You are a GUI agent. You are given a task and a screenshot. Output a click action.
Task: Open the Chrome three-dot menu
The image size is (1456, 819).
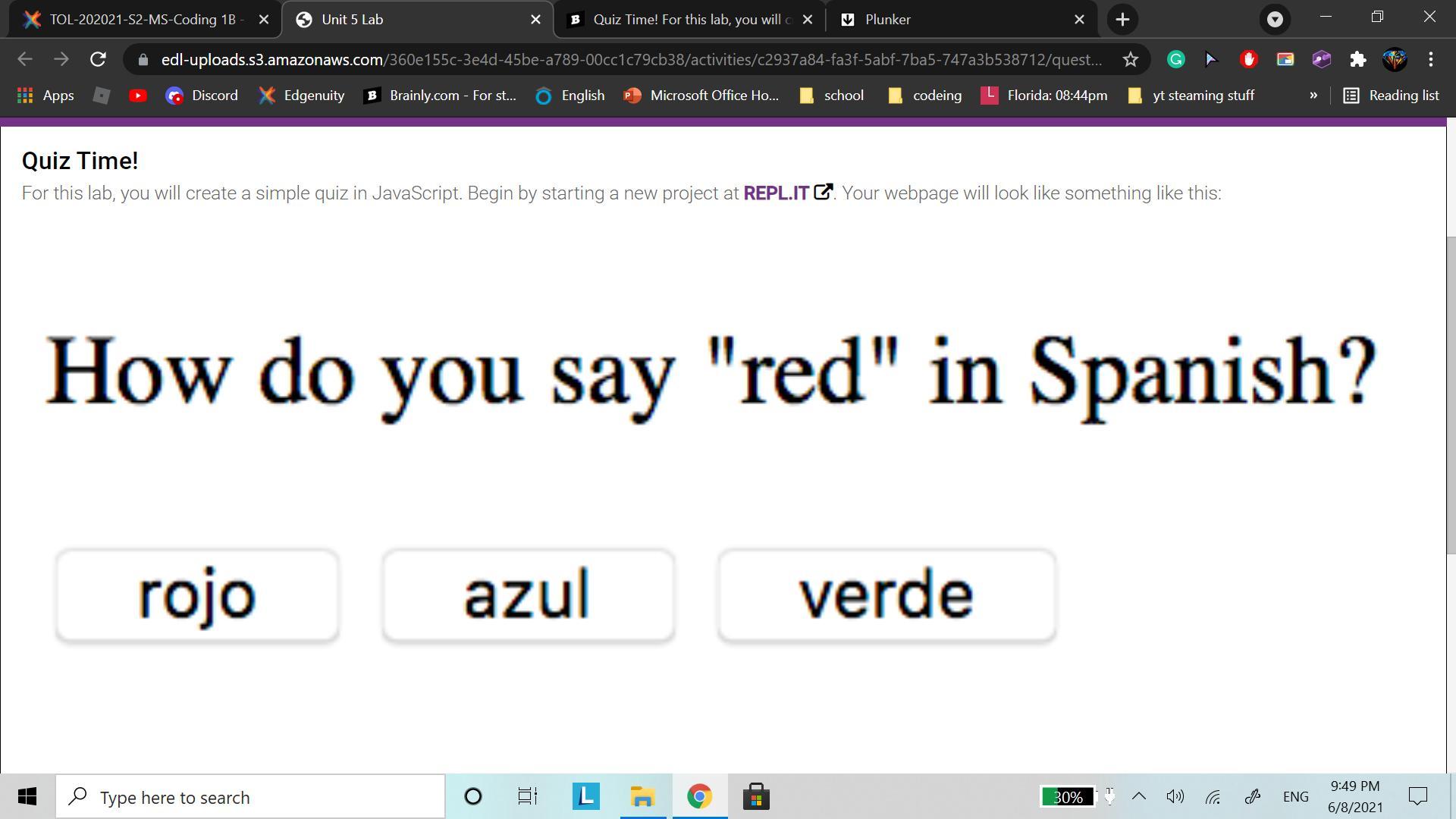tap(1430, 59)
